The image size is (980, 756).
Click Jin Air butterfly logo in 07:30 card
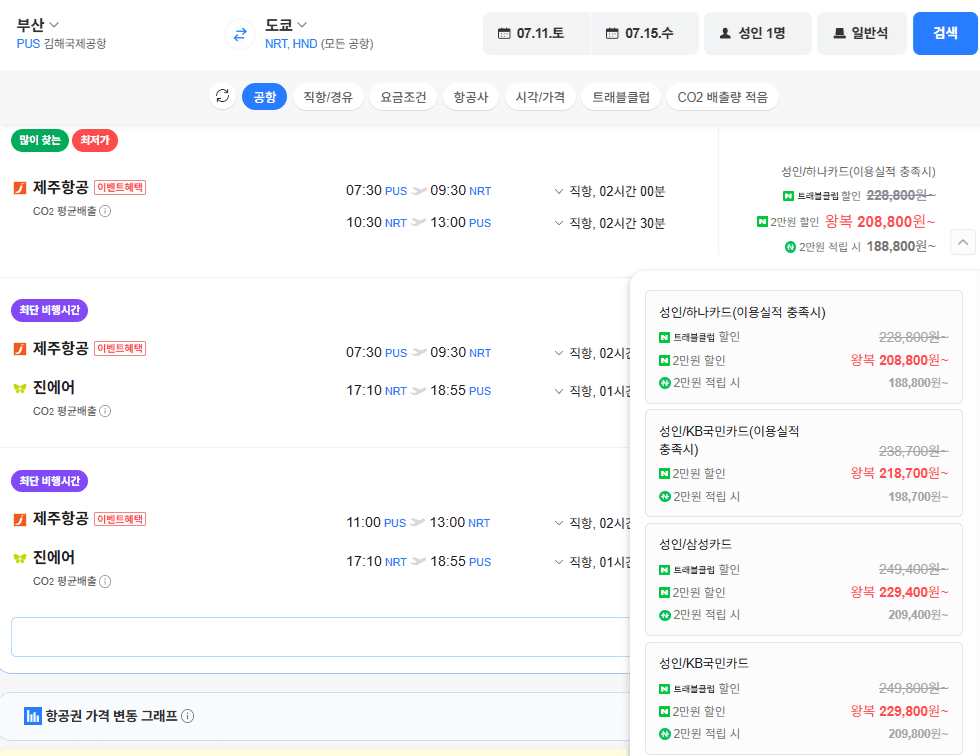point(20,388)
